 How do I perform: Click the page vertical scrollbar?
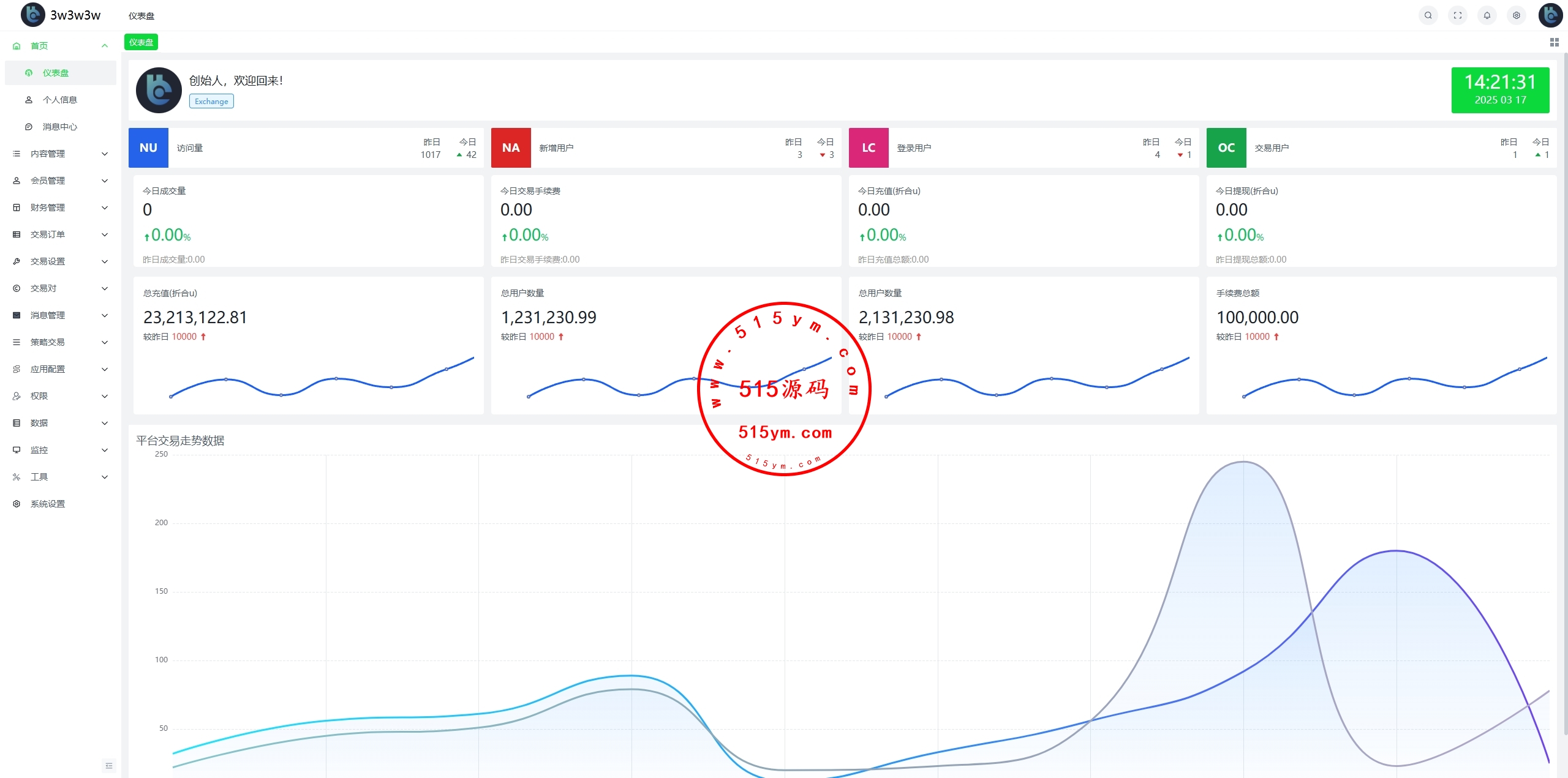(x=1565, y=392)
